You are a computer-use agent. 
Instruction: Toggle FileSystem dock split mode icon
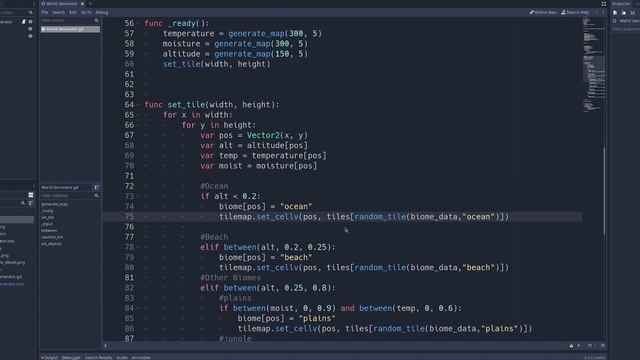click(x=31, y=195)
